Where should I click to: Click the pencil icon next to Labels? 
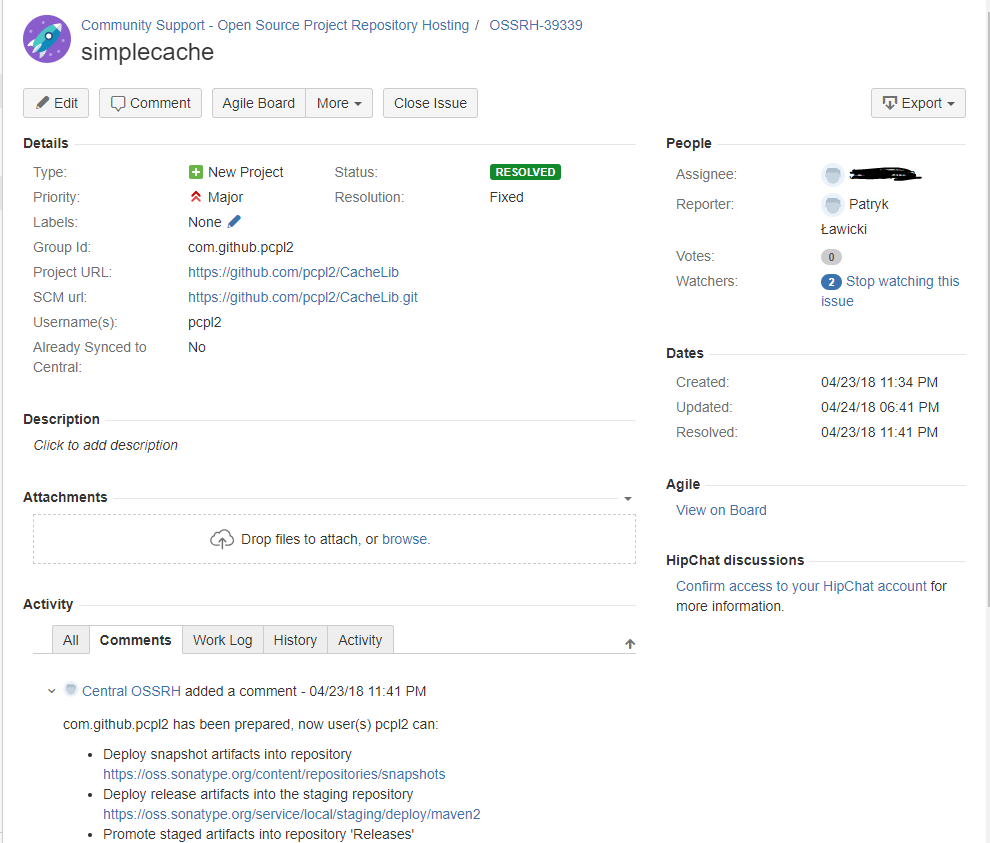(x=235, y=221)
